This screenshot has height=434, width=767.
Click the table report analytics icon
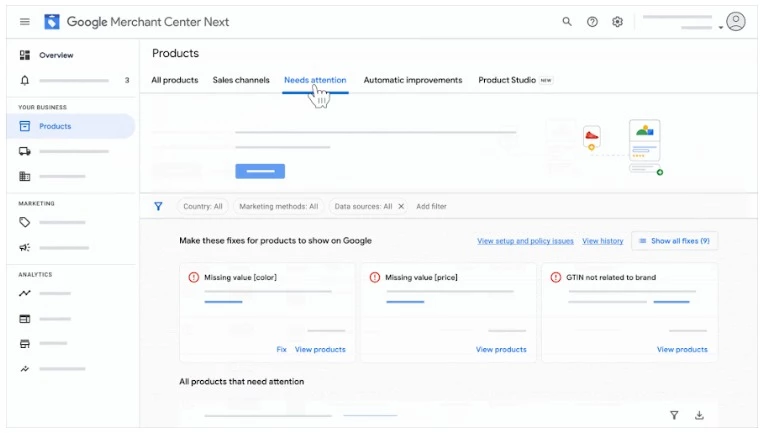[24, 319]
